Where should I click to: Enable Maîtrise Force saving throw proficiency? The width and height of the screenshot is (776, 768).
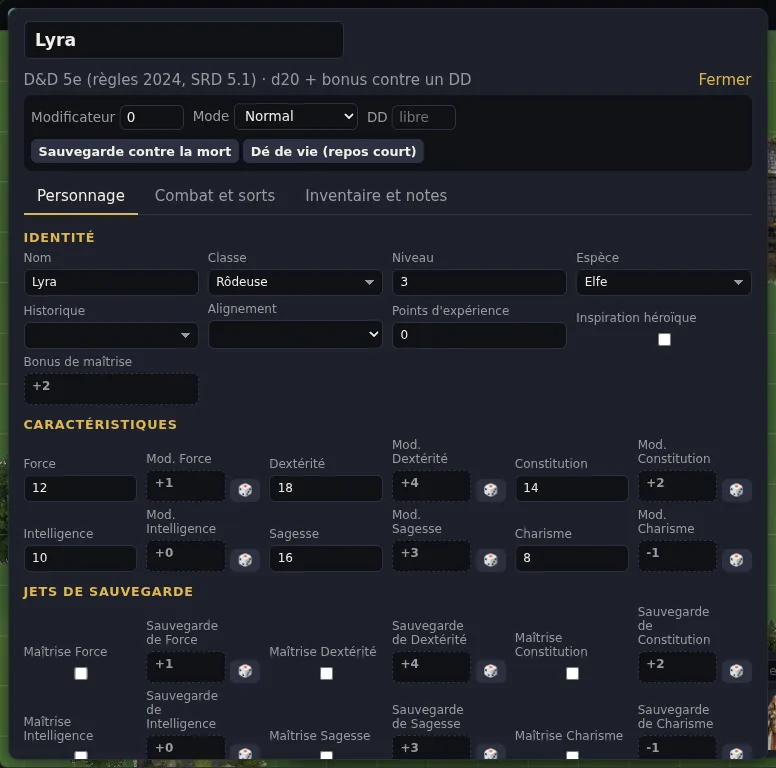tap(81, 673)
